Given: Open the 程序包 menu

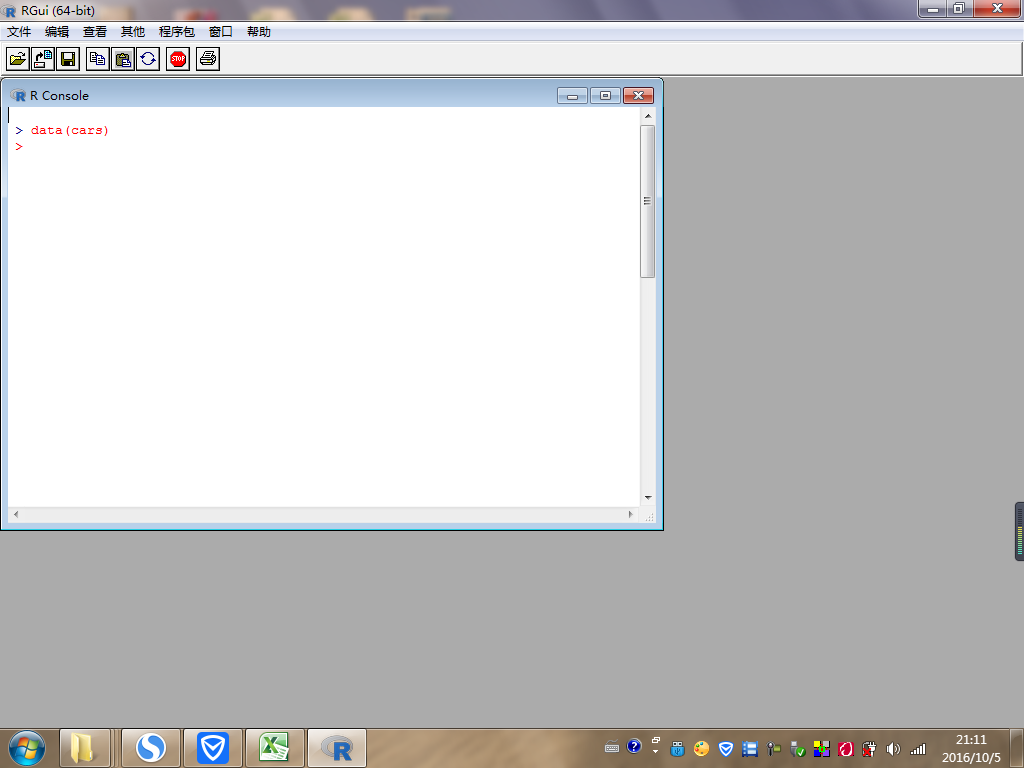Looking at the screenshot, I should tap(176, 31).
